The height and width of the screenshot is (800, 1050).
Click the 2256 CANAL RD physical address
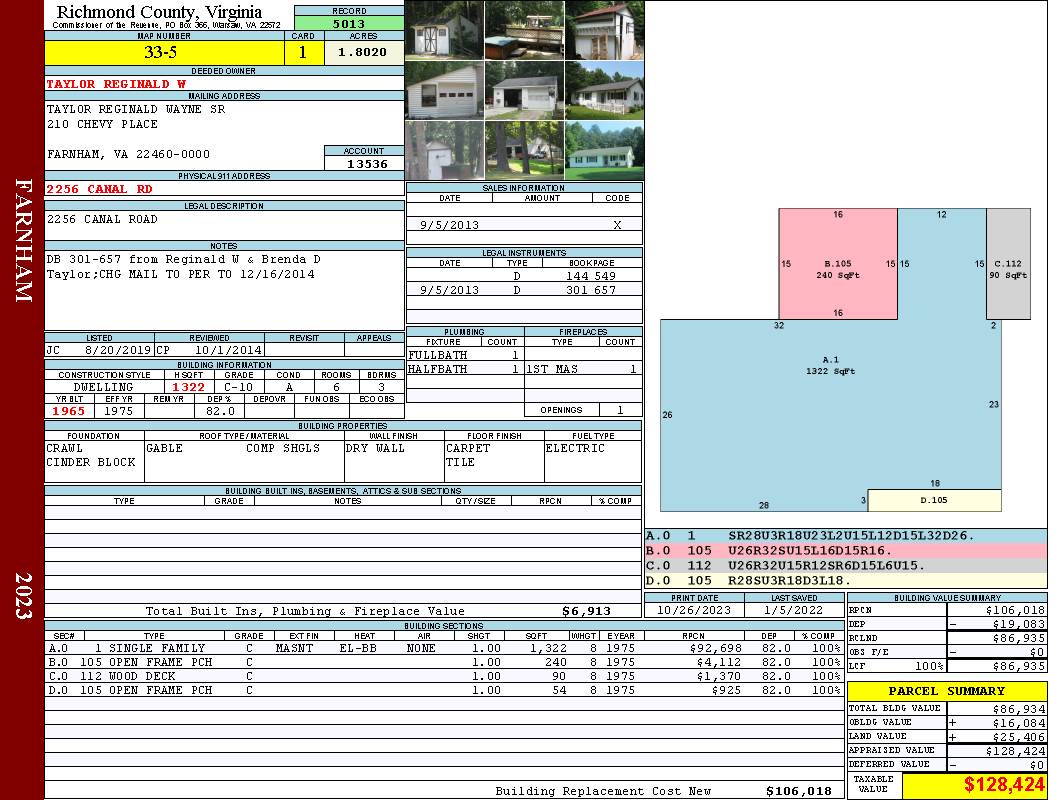pos(100,188)
